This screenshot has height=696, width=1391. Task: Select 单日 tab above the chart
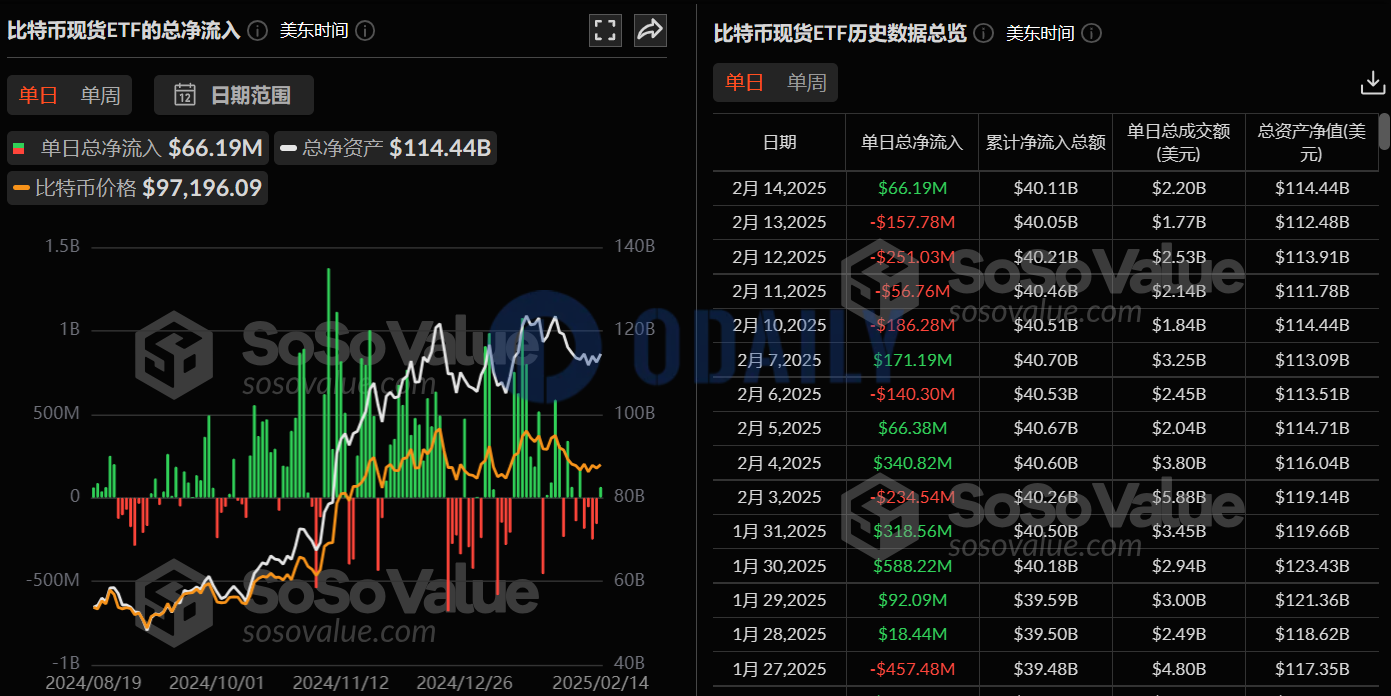click(39, 95)
